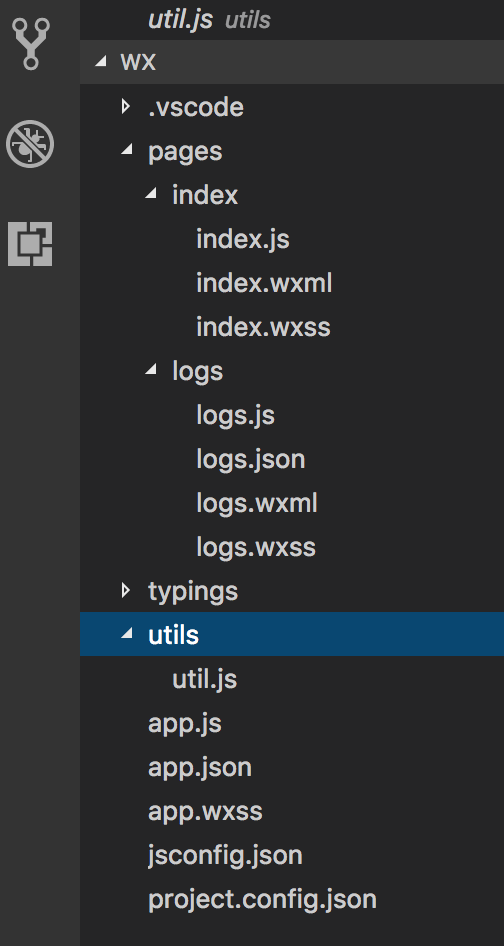Image resolution: width=504 pixels, height=946 pixels.
Task: Expand the typings folder arrow
Action: point(126,589)
